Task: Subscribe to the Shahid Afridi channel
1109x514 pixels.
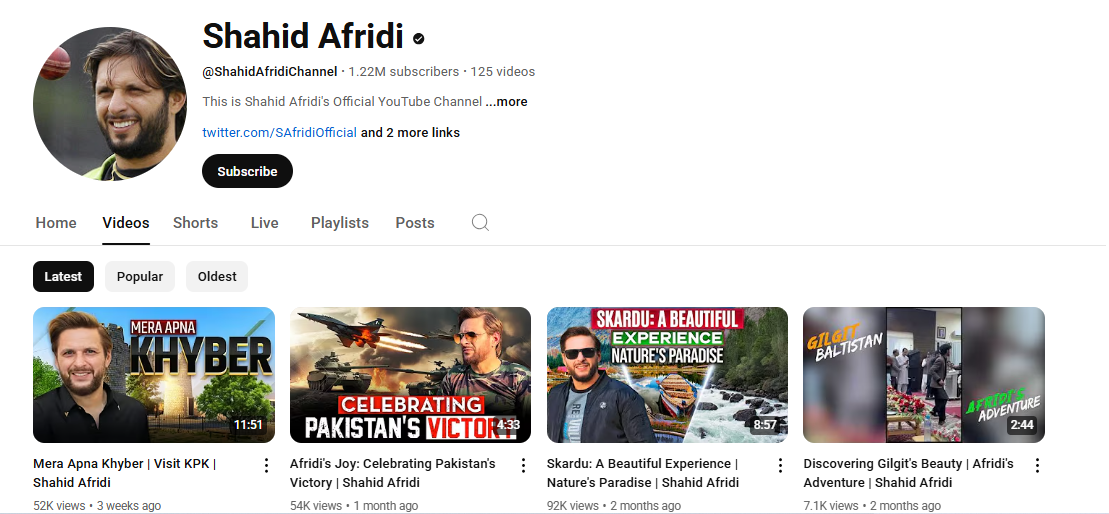Action: pyautogui.click(x=247, y=171)
